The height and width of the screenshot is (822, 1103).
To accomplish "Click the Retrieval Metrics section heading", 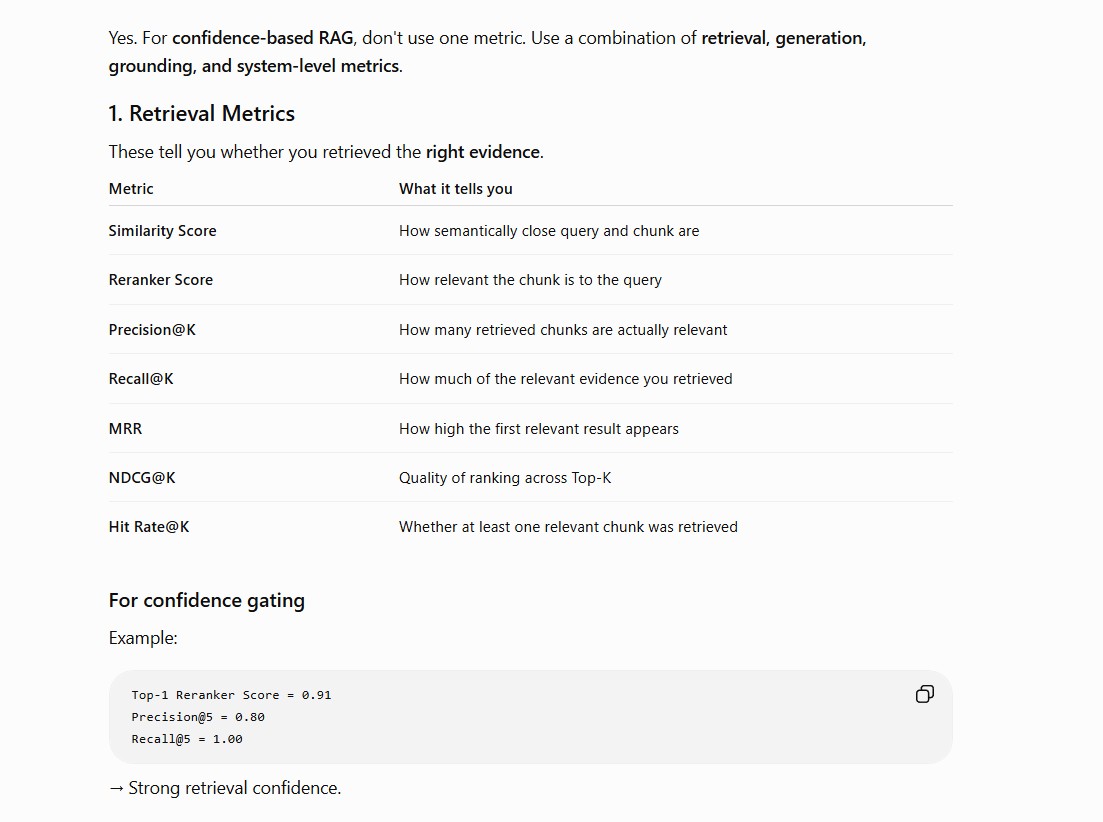I will pos(202,113).
